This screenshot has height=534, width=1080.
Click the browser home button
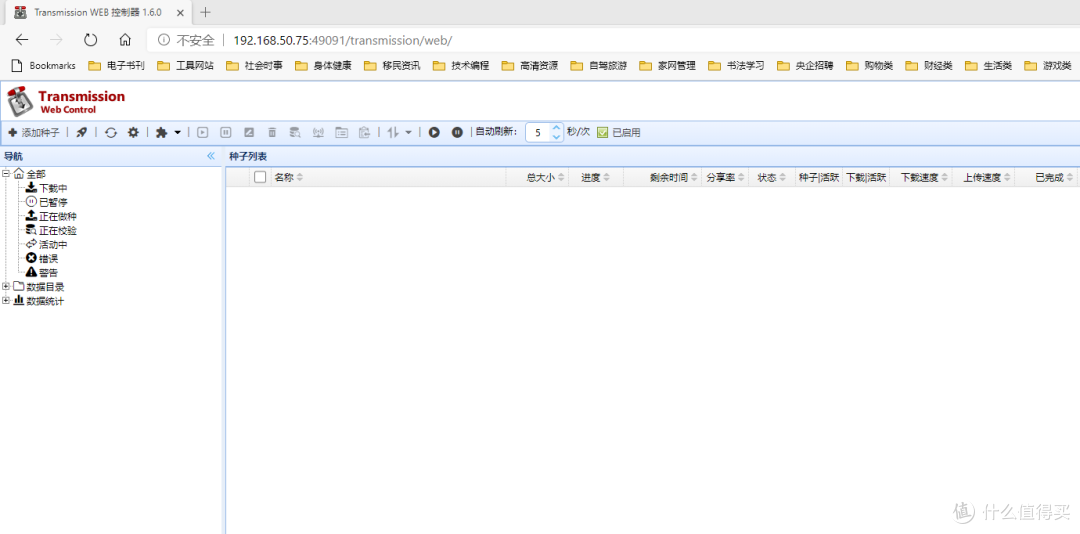(125, 40)
